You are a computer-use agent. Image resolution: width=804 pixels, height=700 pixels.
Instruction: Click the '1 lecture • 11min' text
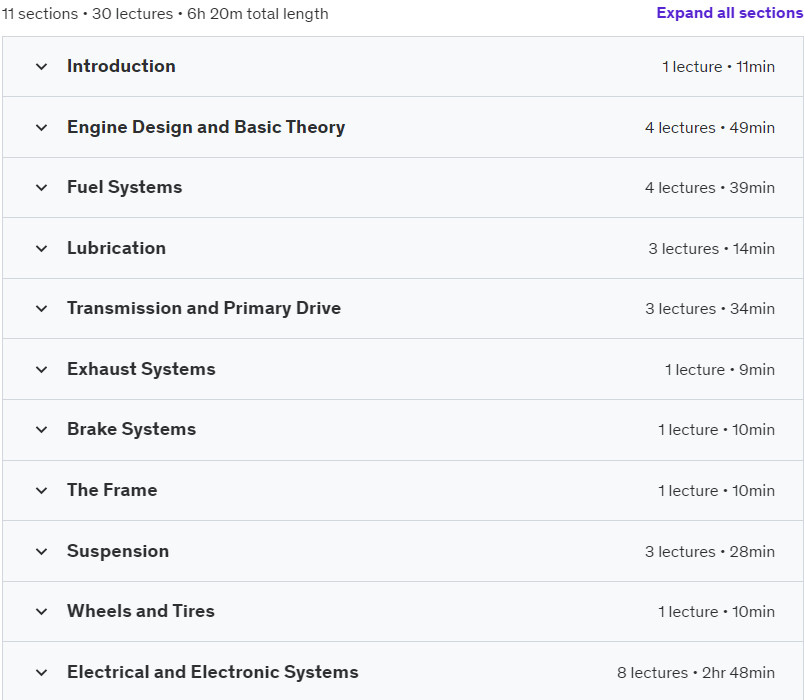[718, 67]
